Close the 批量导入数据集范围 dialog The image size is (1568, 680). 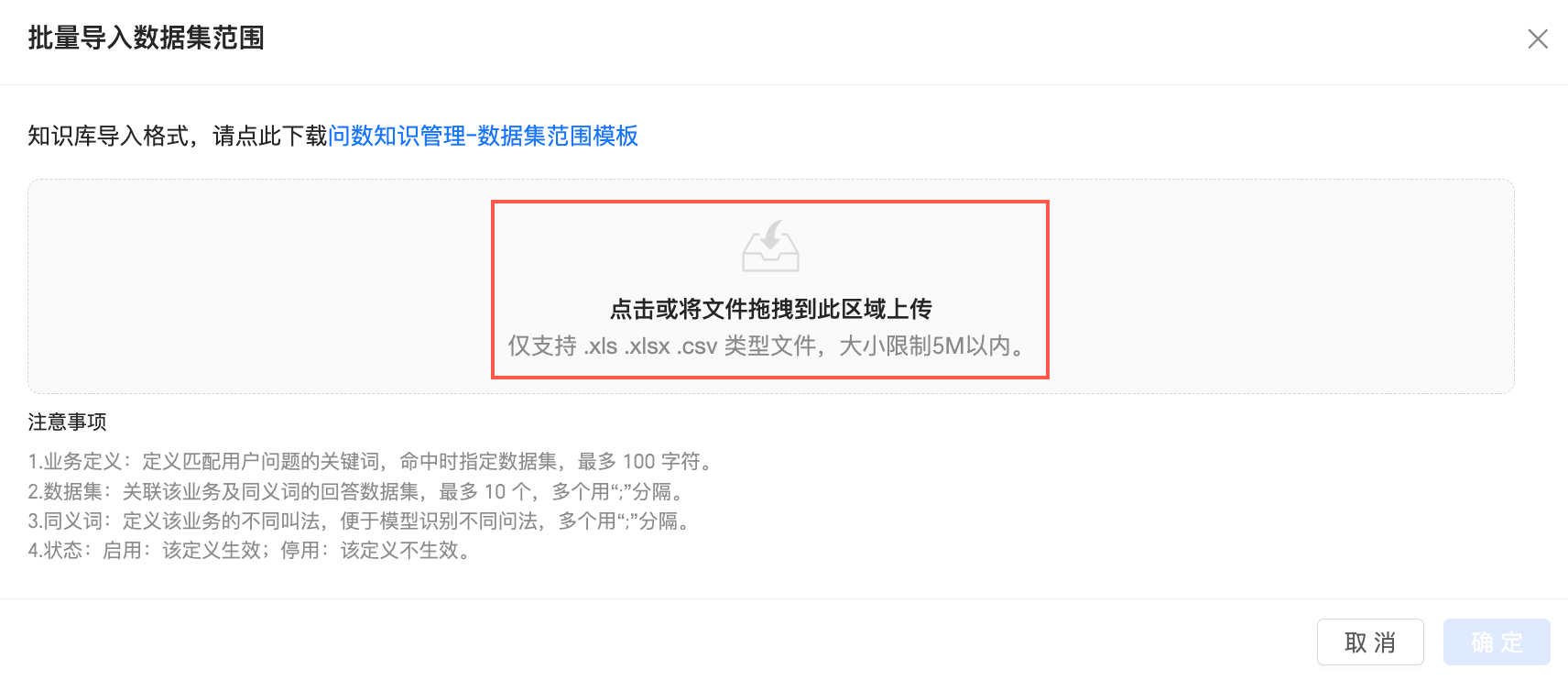pyautogui.click(x=1538, y=38)
